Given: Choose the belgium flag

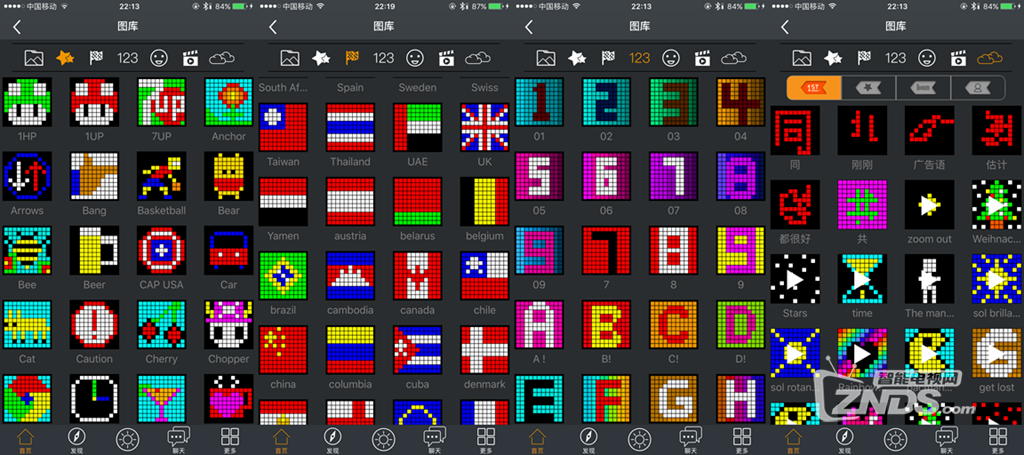Looking at the screenshot, I should [485, 202].
